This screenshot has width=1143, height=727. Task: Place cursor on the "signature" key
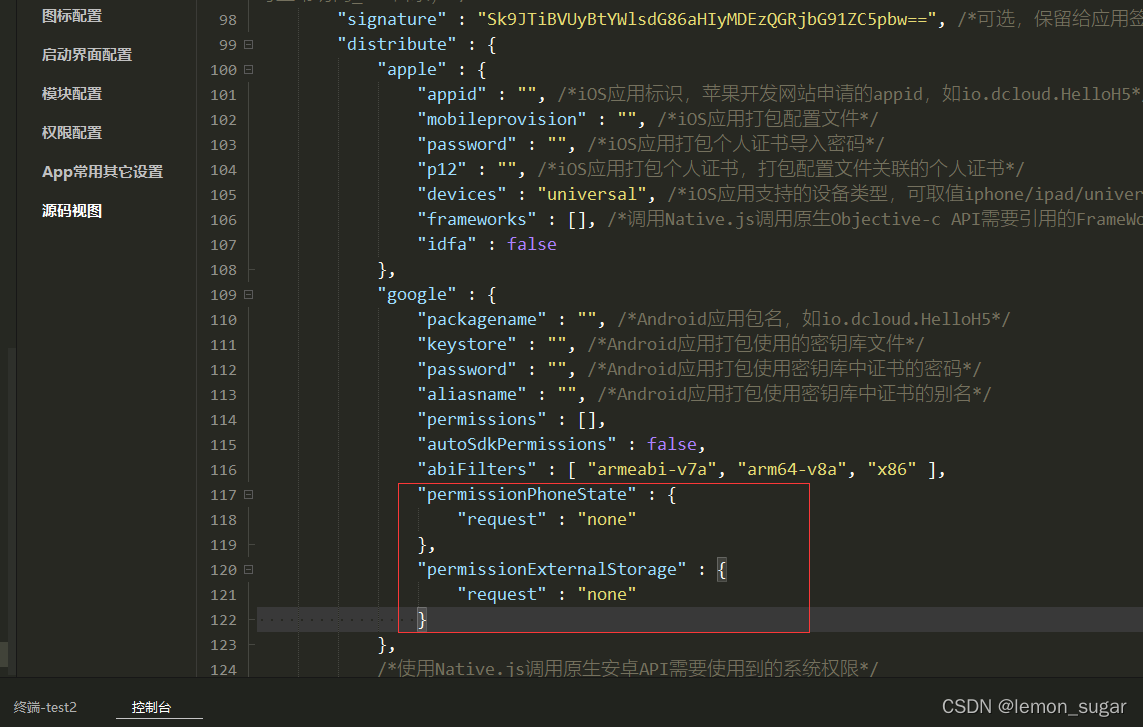coord(391,20)
